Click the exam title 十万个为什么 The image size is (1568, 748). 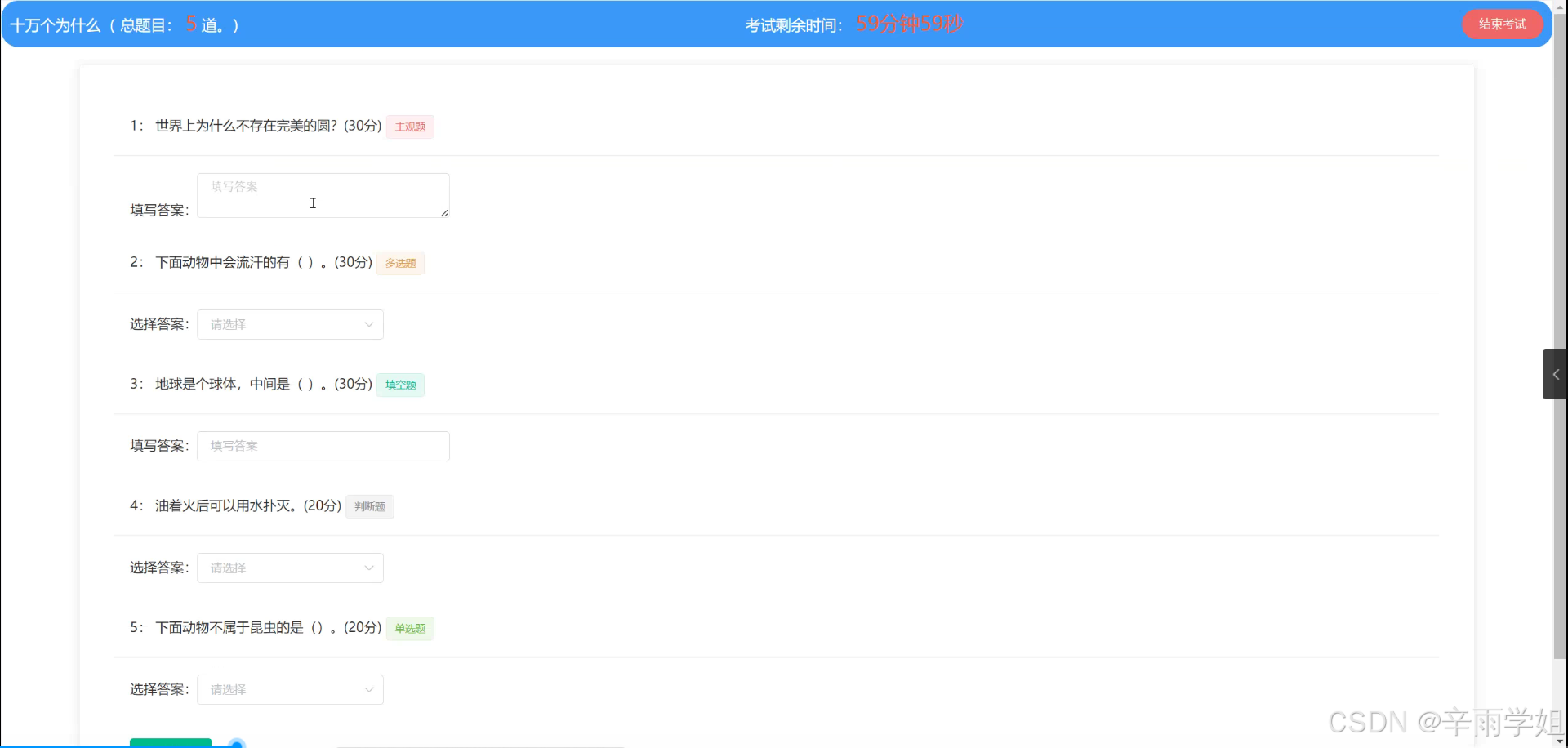pos(54,24)
